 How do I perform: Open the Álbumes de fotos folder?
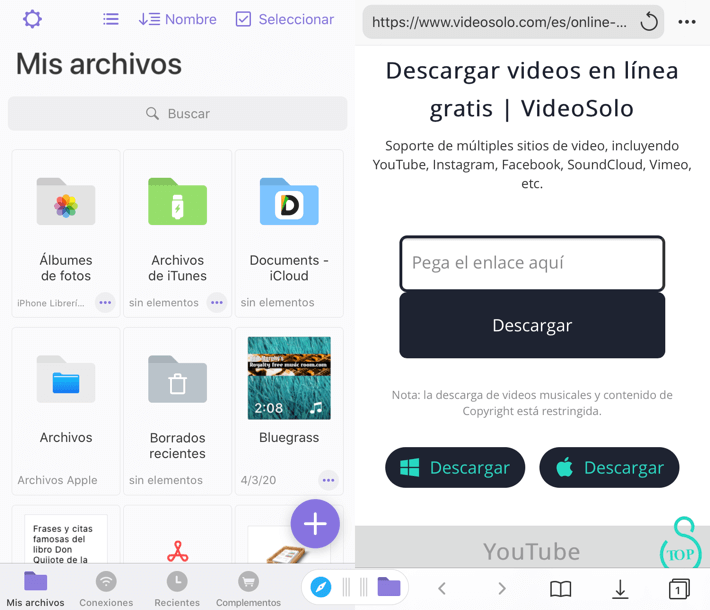(66, 233)
